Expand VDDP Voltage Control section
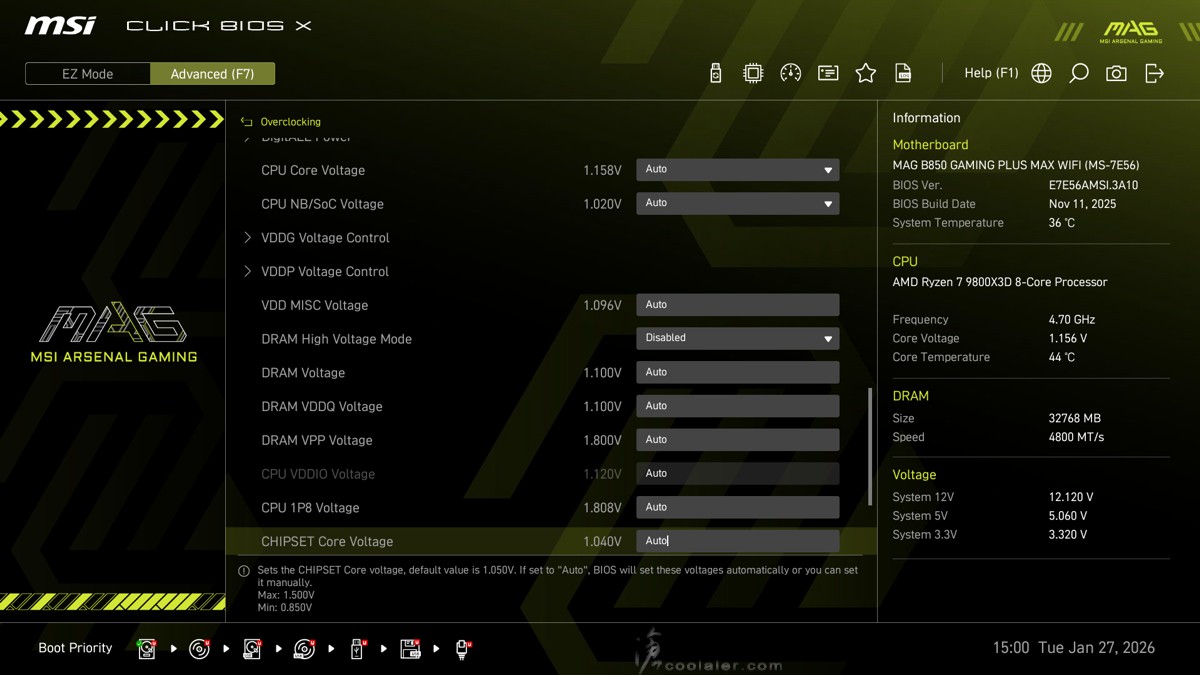 tap(324, 272)
